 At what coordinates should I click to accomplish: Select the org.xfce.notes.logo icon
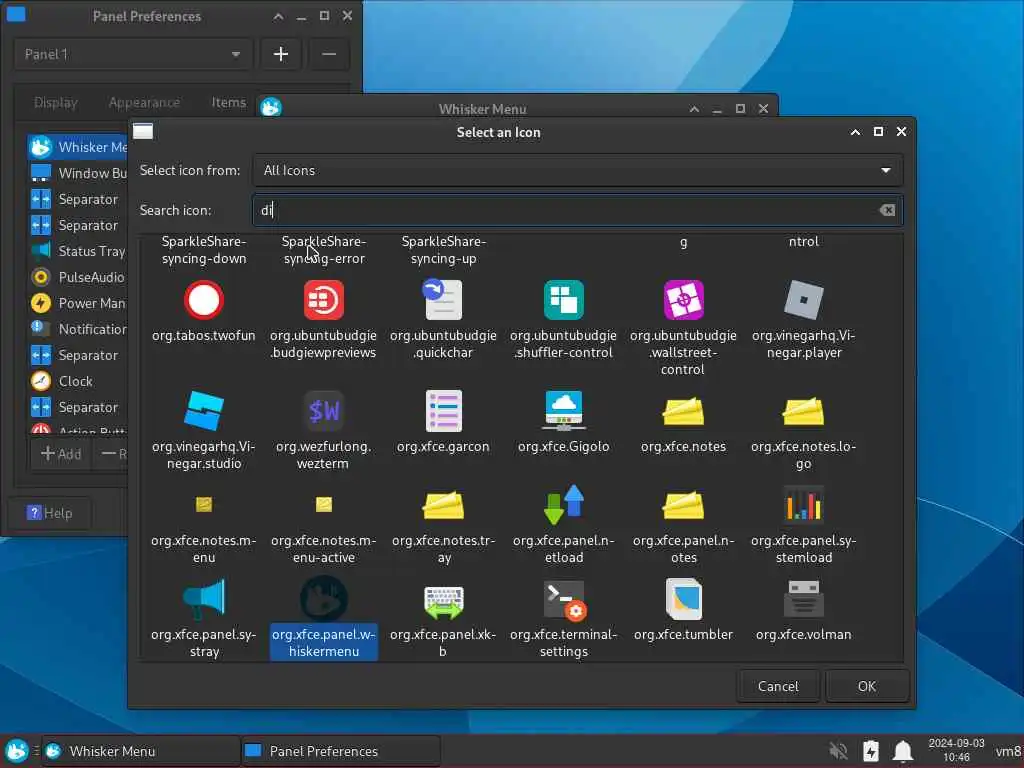coord(803,411)
